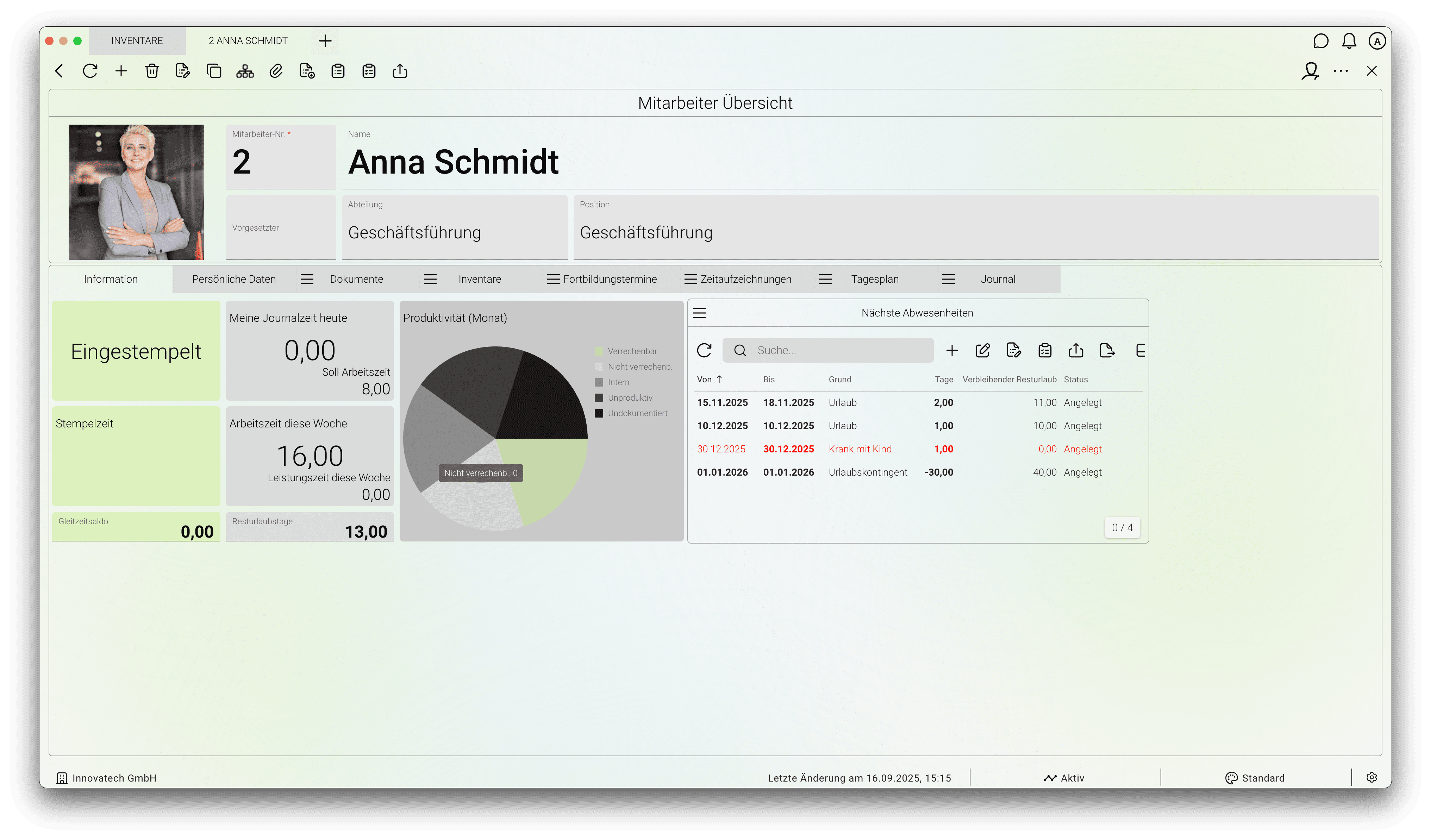
Task: Click the refresh icon in main toolbar
Action: [90, 71]
